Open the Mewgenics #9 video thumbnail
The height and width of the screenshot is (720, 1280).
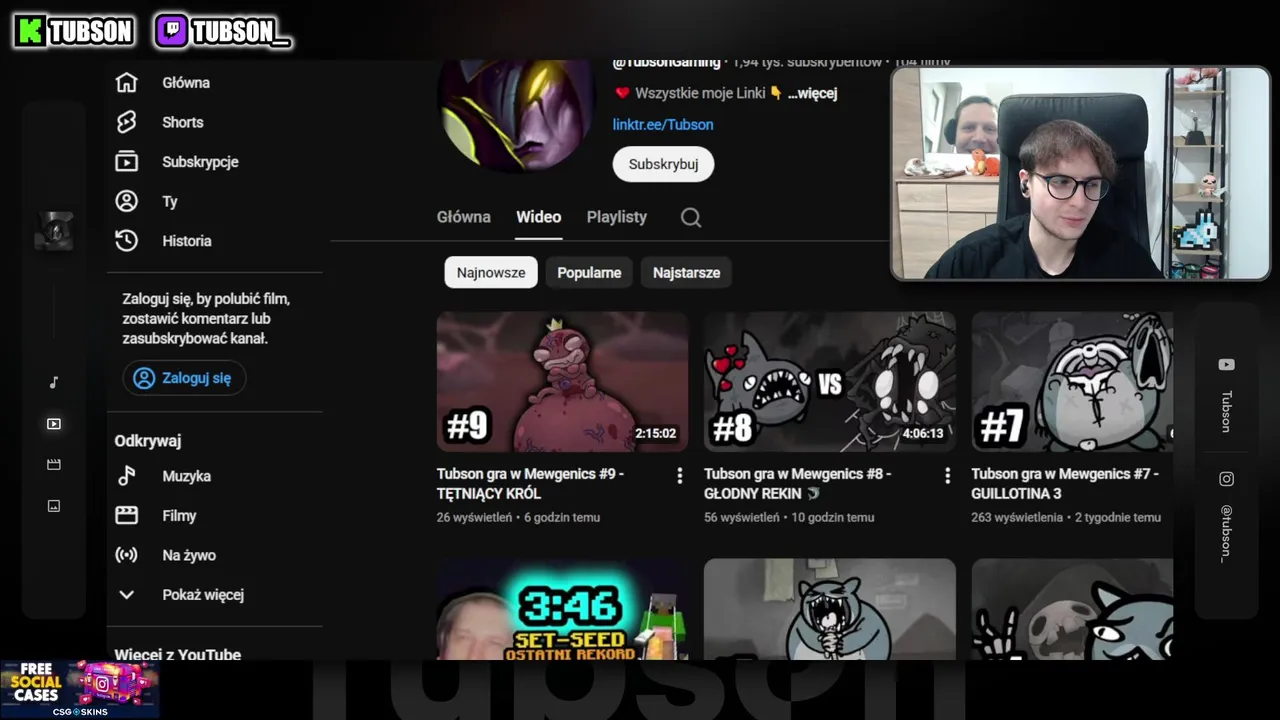[562, 382]
